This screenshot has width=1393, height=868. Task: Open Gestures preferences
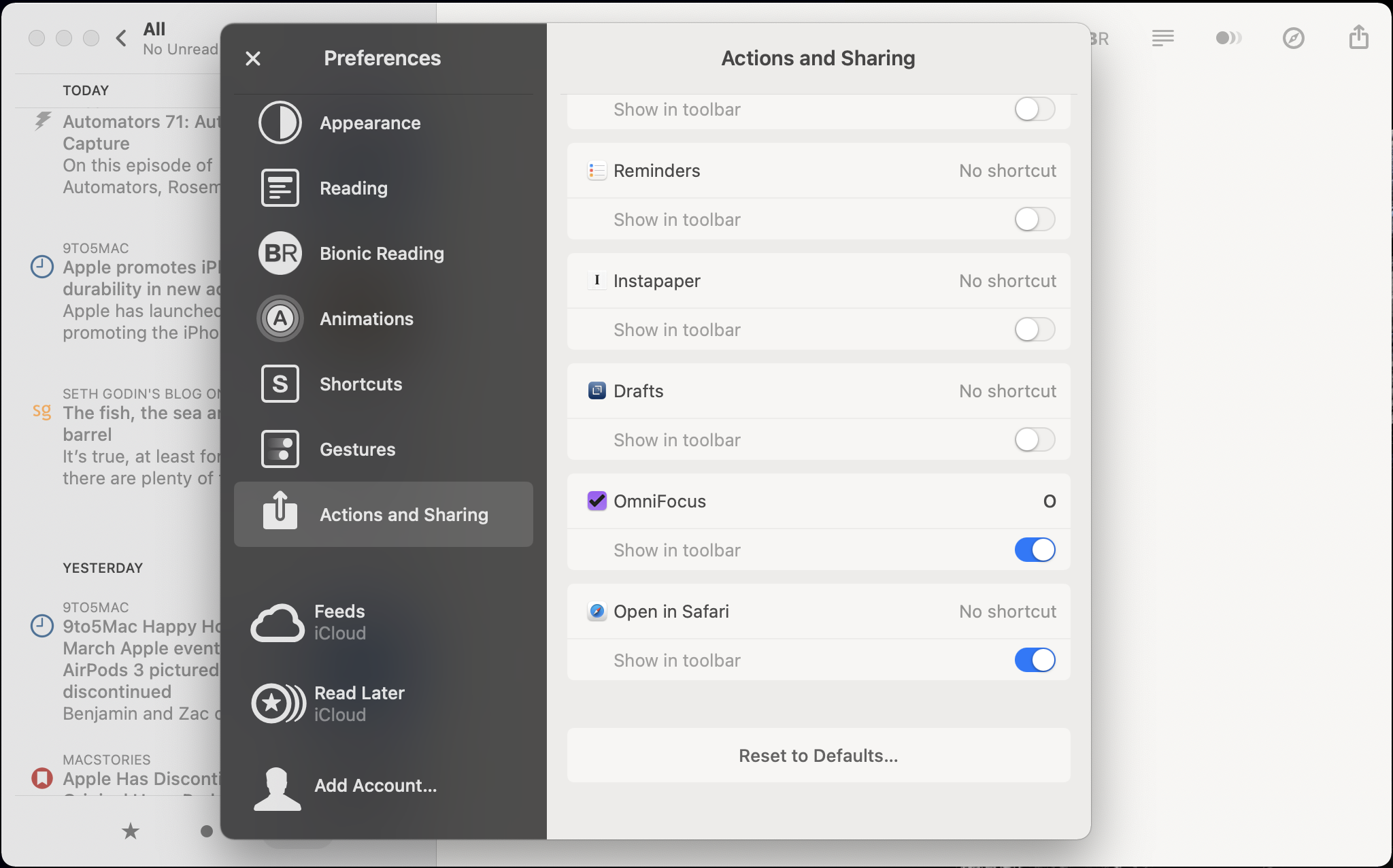357,450
